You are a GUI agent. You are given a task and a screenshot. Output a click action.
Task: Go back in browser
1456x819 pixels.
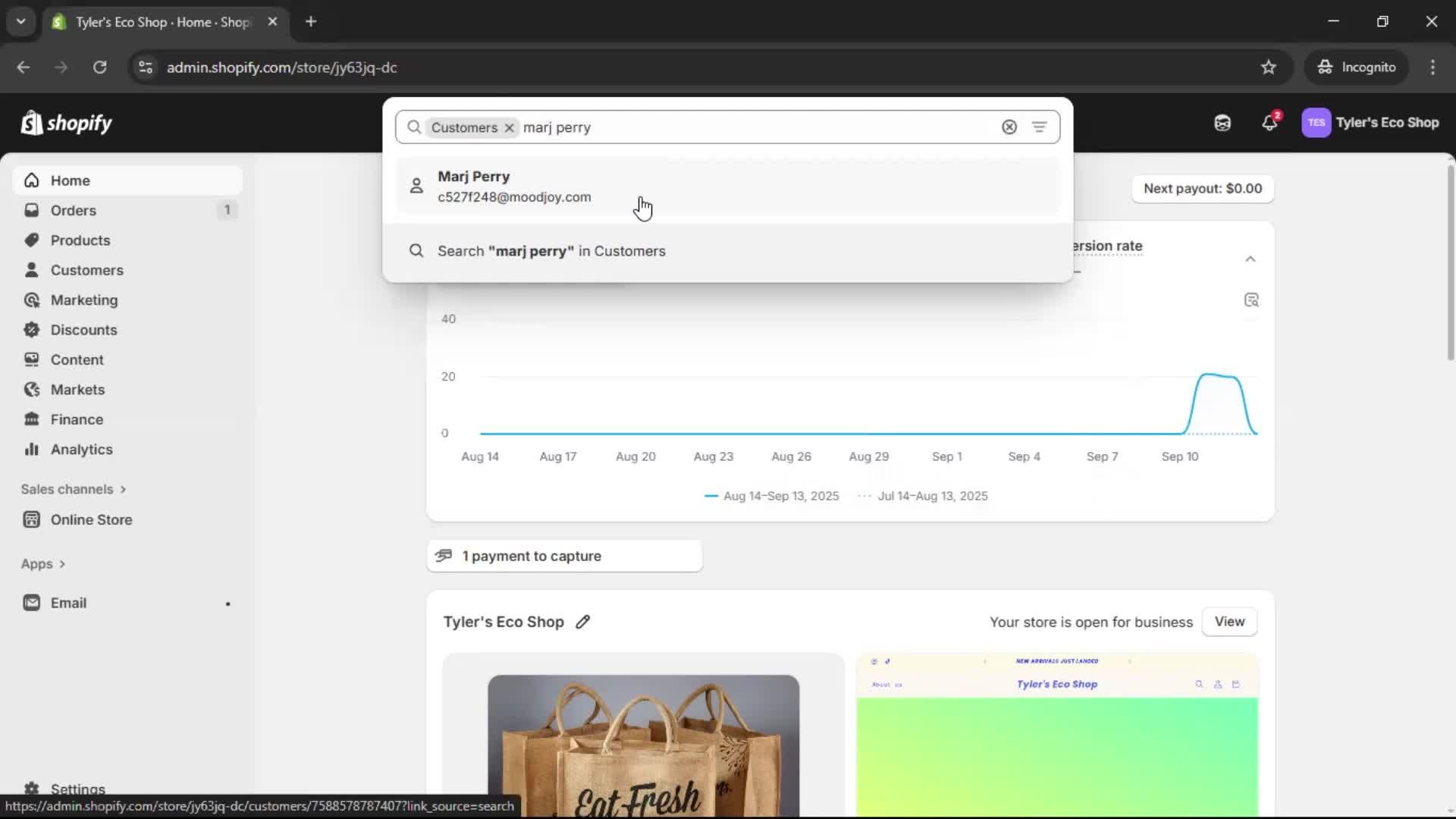(24, 67)
